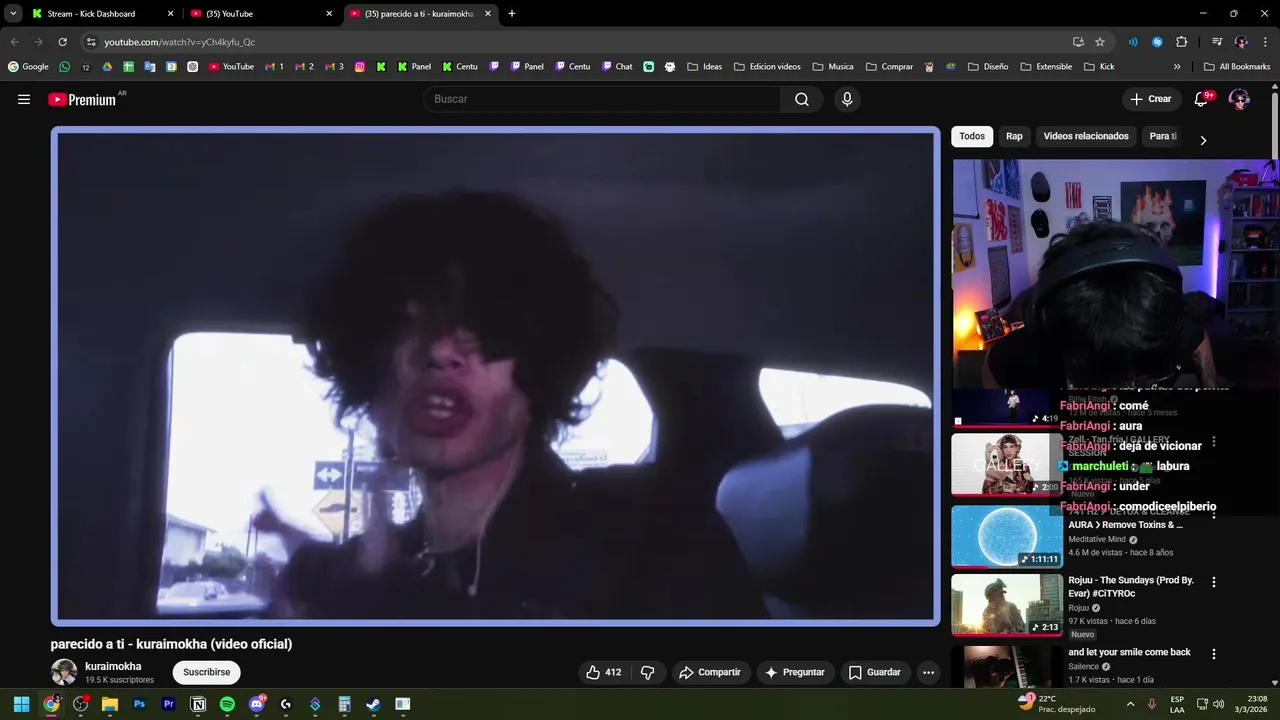This screenshot has height=720, width=1280.
Task: Open the WhatsApp bookmark icon
Action: coord(65,67)
